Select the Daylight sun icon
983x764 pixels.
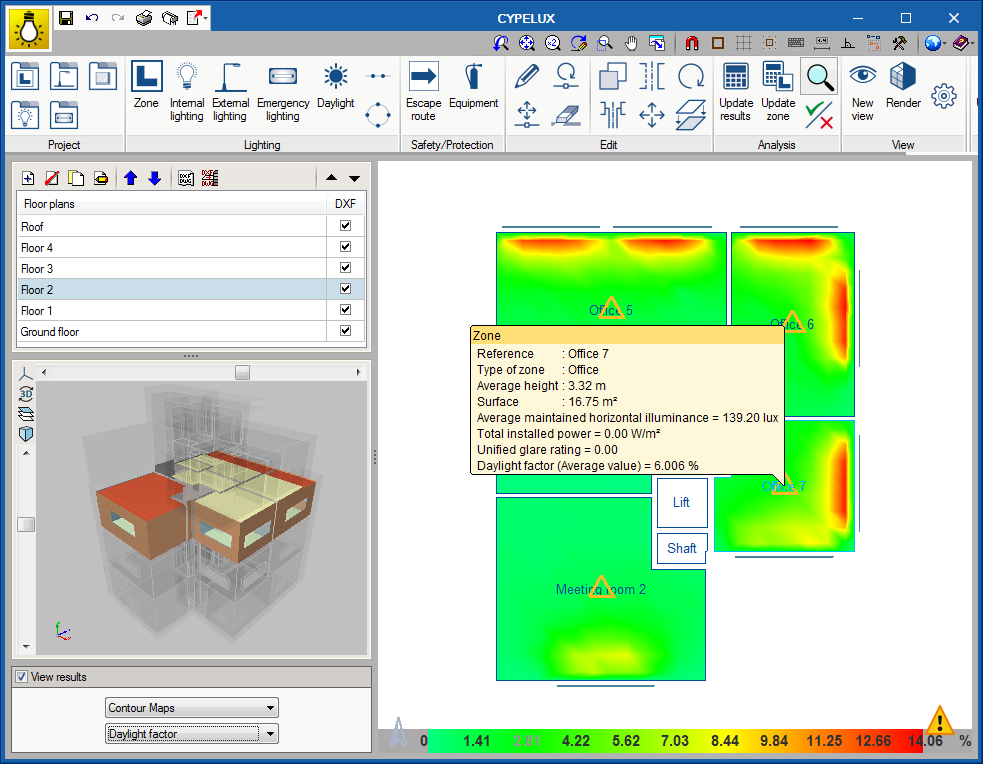pyautogui.click(x=335, y=87)
